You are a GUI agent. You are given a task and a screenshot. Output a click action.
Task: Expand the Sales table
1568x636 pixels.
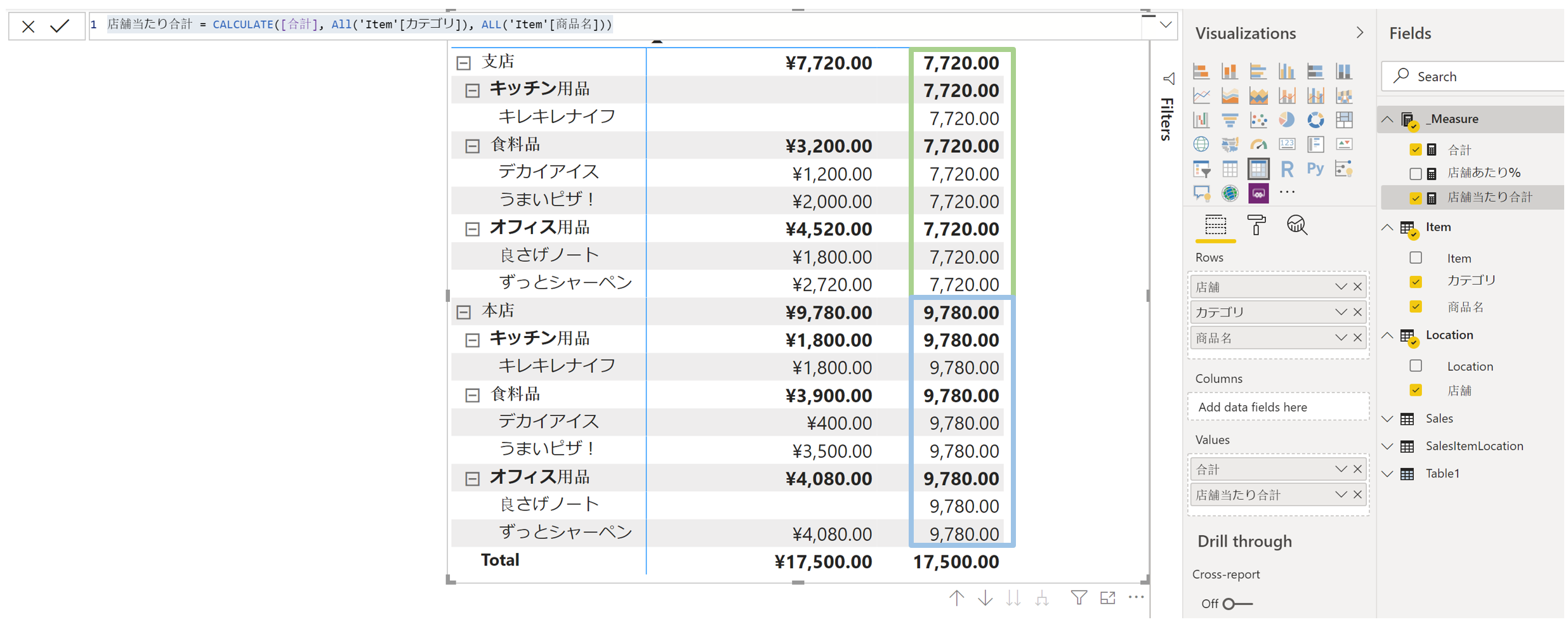click(x=1388, y=419)
